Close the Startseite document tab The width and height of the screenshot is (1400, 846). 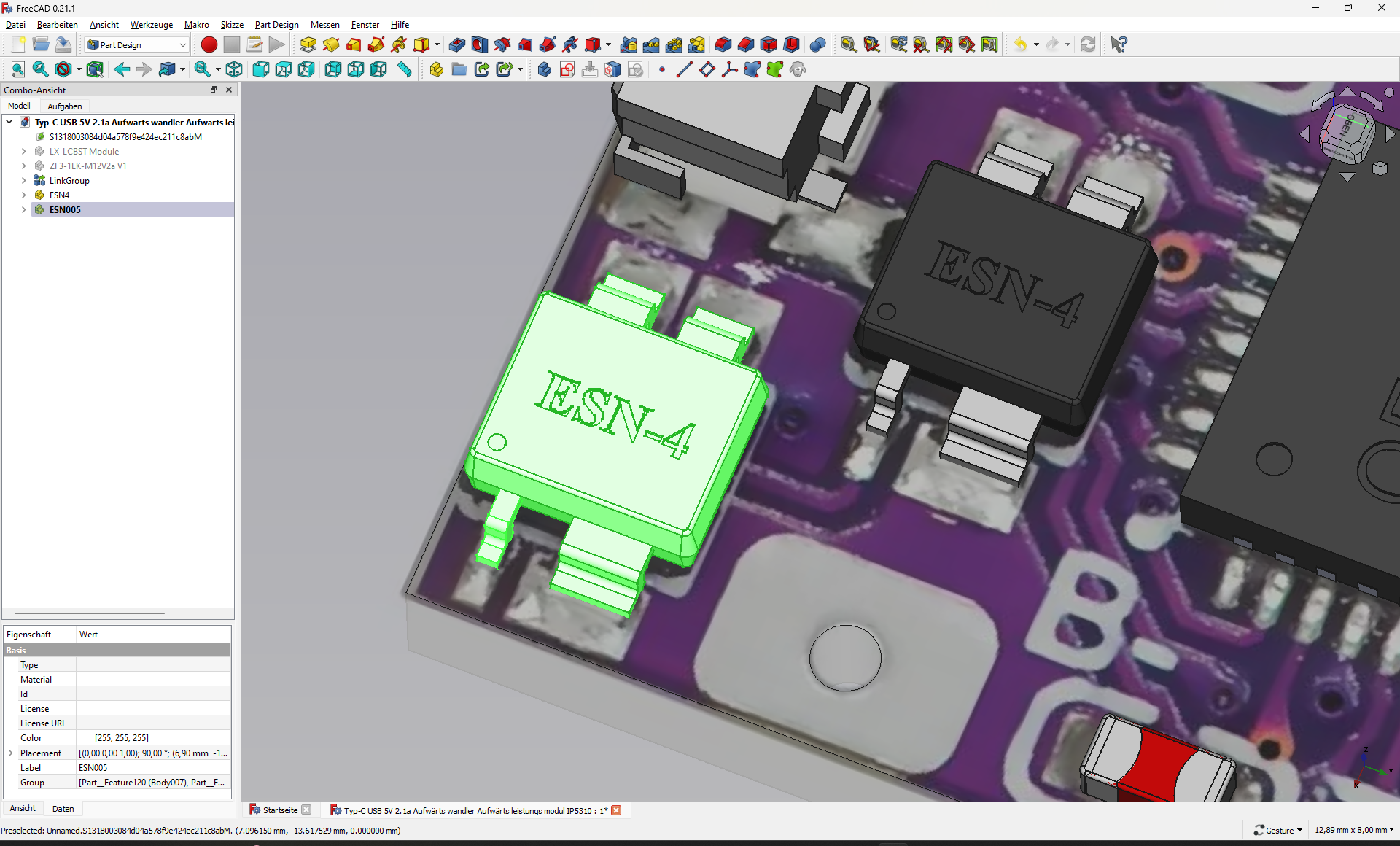click(x=306, y=810)
